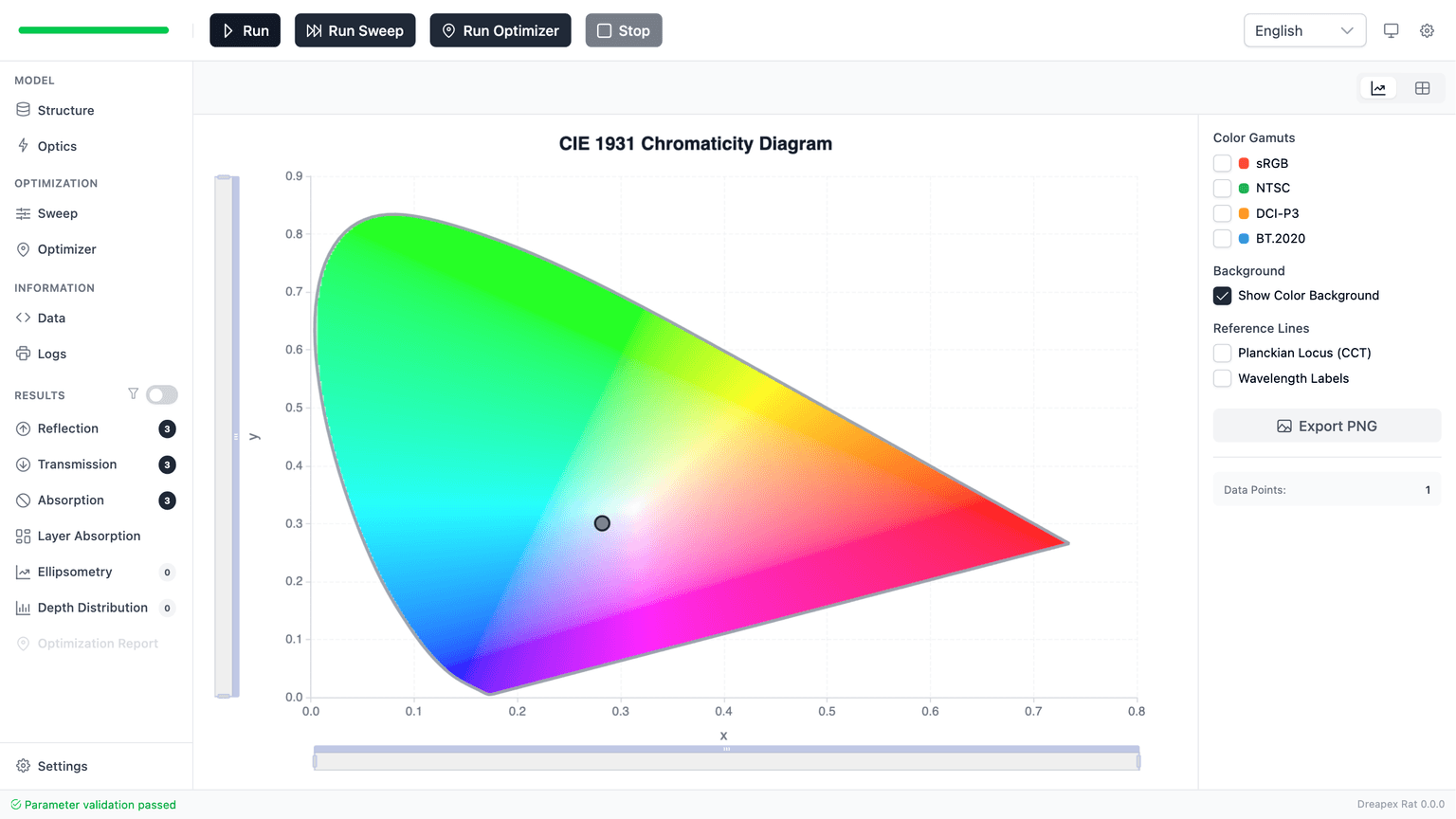The image size is (1456, 819).
Task: Switch to chart view icon
Action: 1378,88
